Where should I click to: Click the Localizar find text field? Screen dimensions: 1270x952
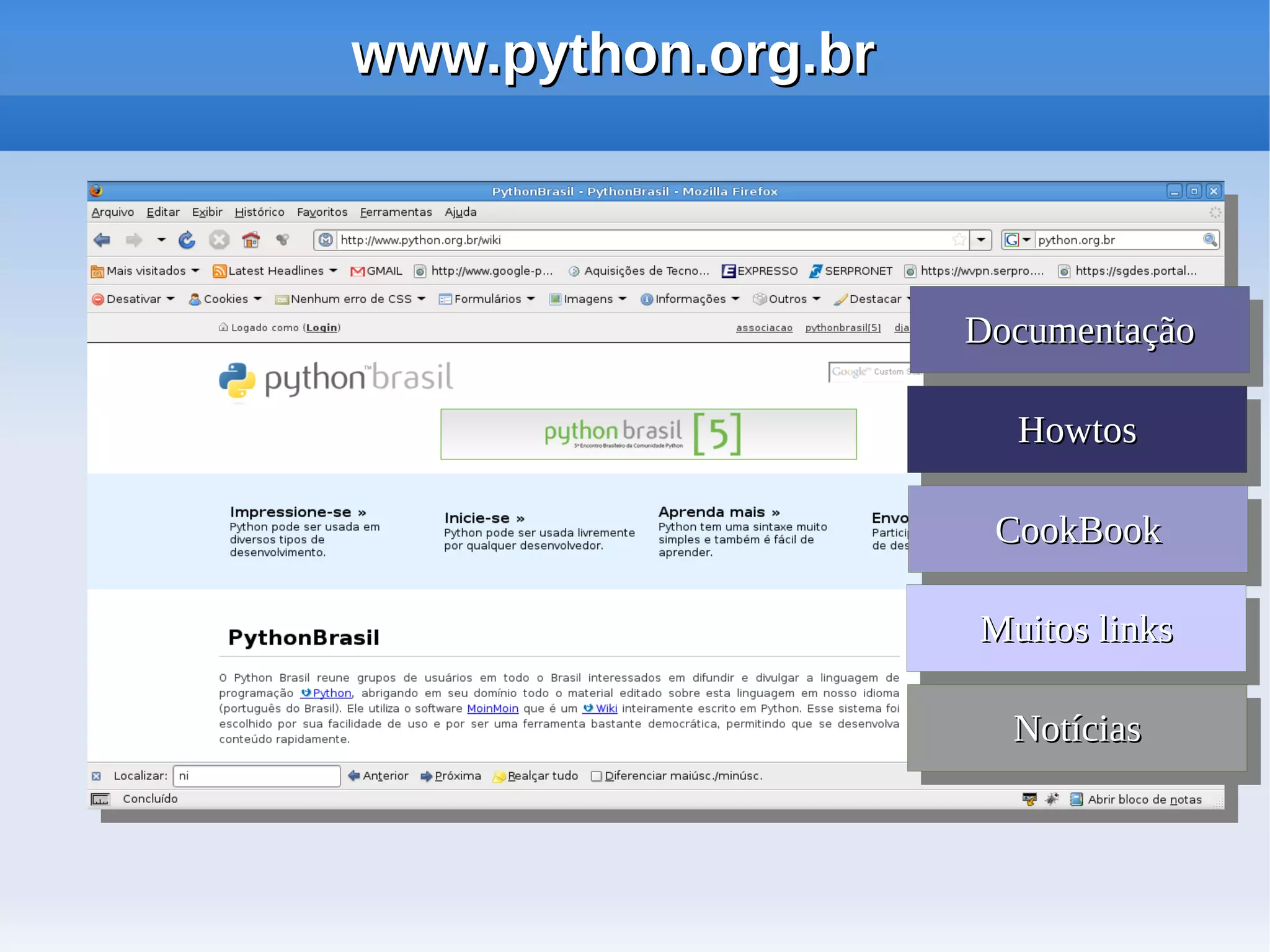(x=257, y=776)
